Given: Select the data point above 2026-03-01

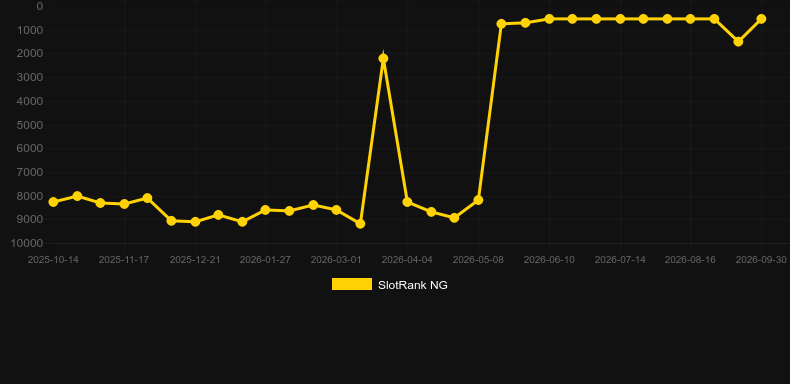Looking at the screenshot, I should 336,210.
